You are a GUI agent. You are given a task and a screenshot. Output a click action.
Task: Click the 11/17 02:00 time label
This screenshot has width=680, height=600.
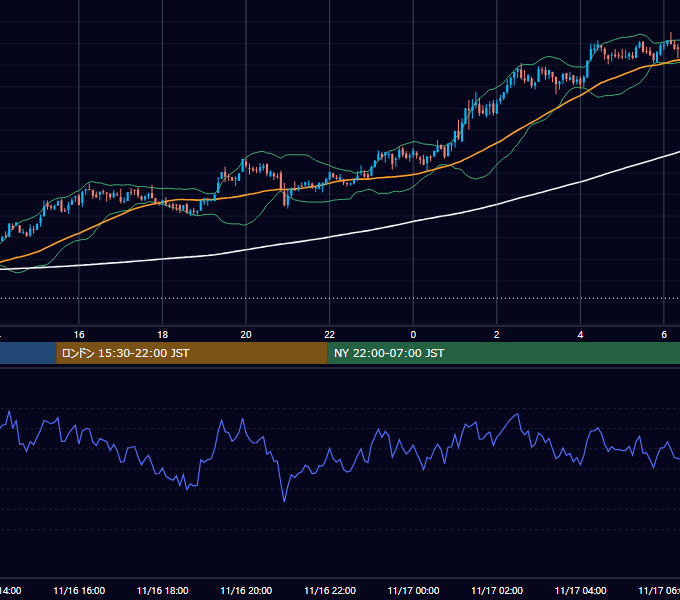pos(497,591)
